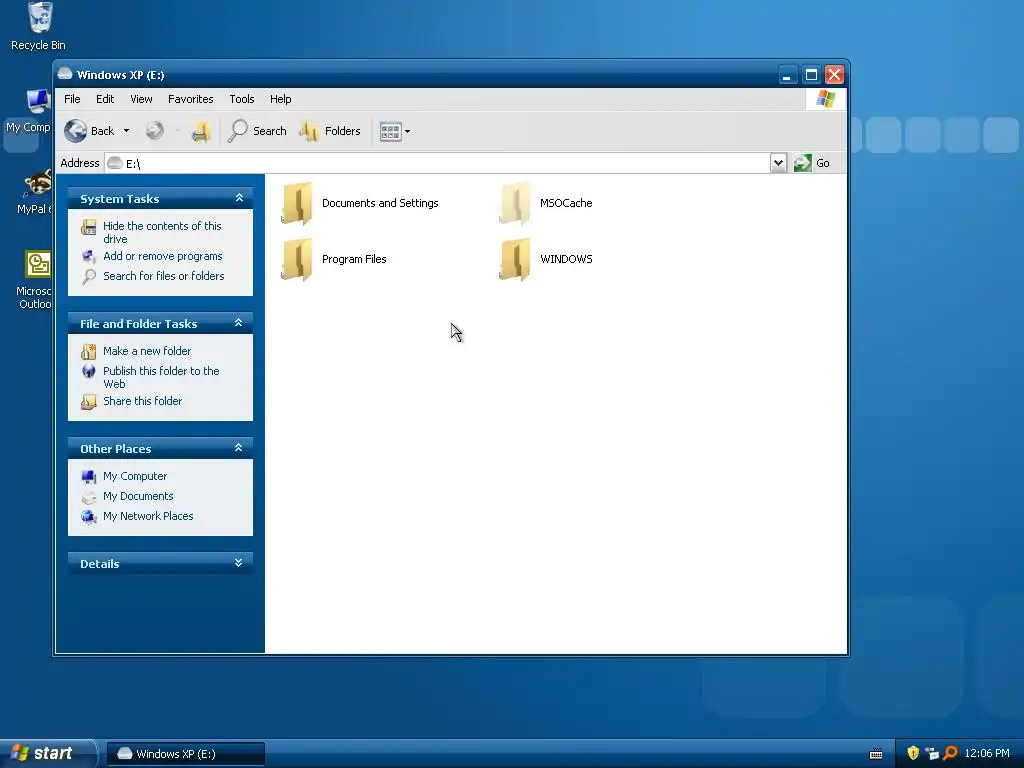
Task: Click the sharing hand icon beside Share this folder
Action: tap(89, 402)
